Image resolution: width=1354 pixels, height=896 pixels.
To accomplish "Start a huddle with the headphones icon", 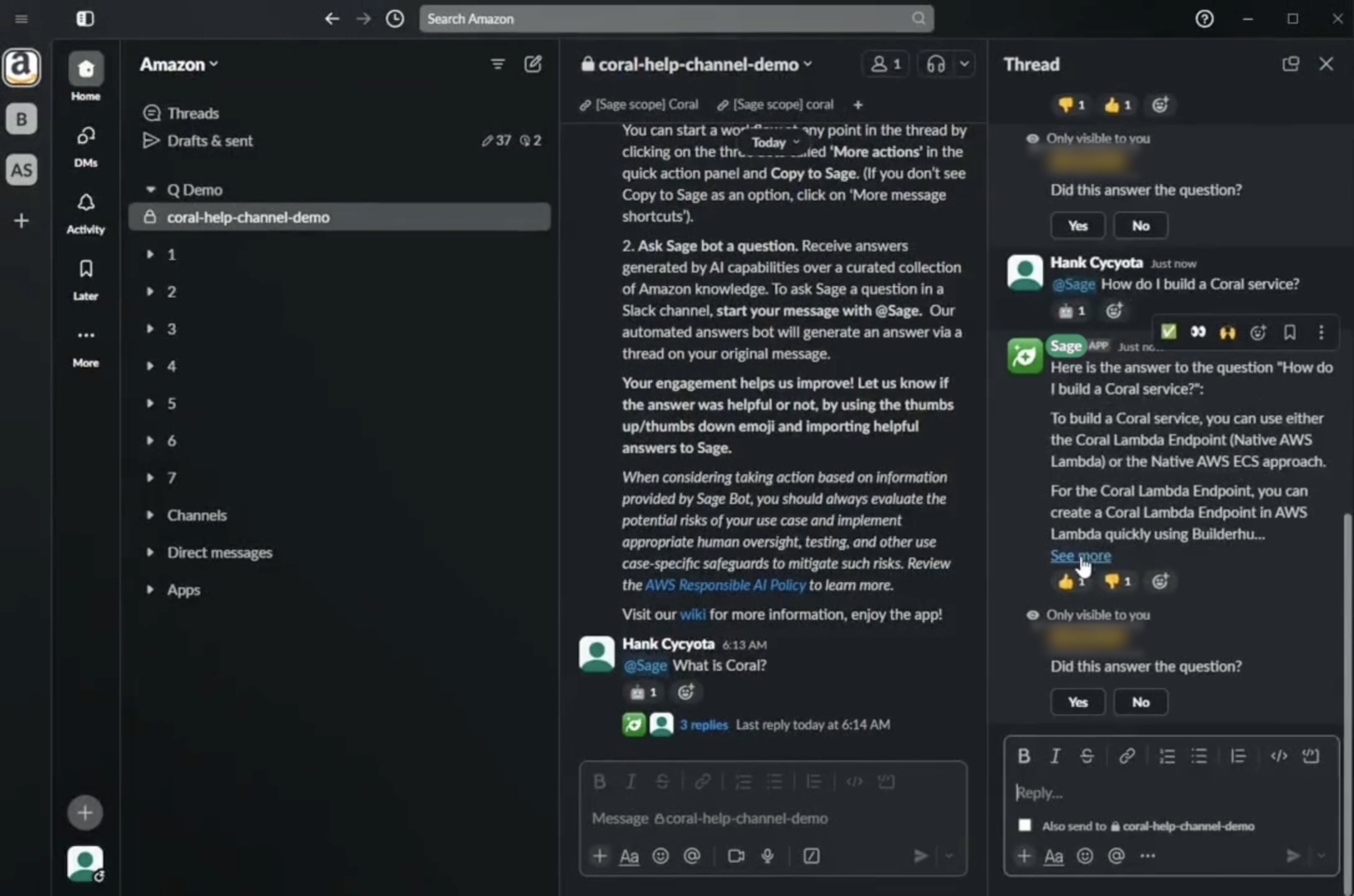I will [936, 64].
